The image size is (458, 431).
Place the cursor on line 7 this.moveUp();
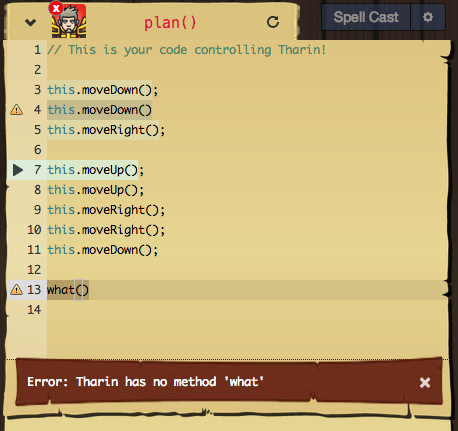click(x=96, y=170)
